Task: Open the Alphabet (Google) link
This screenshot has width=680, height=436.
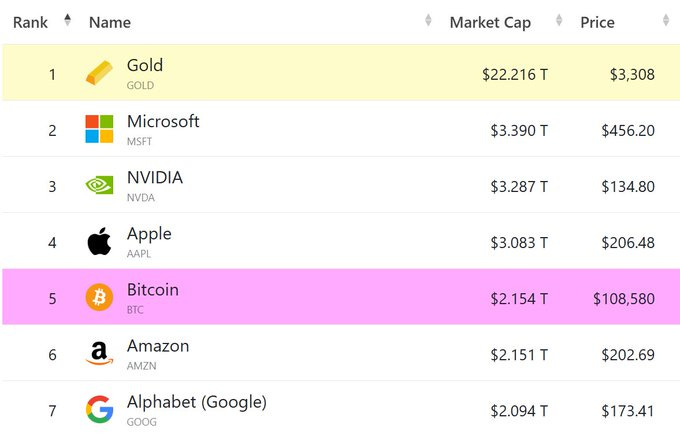Action: click(196, 402)
